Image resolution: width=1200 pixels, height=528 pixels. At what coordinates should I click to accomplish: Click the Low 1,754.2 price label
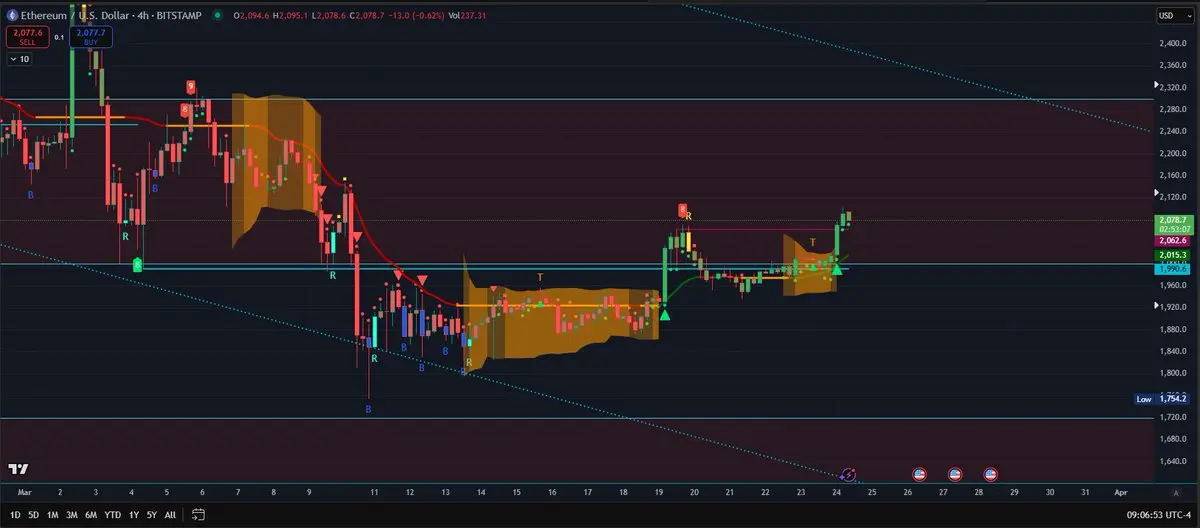pyautogui.click(x=1162, y=399)
